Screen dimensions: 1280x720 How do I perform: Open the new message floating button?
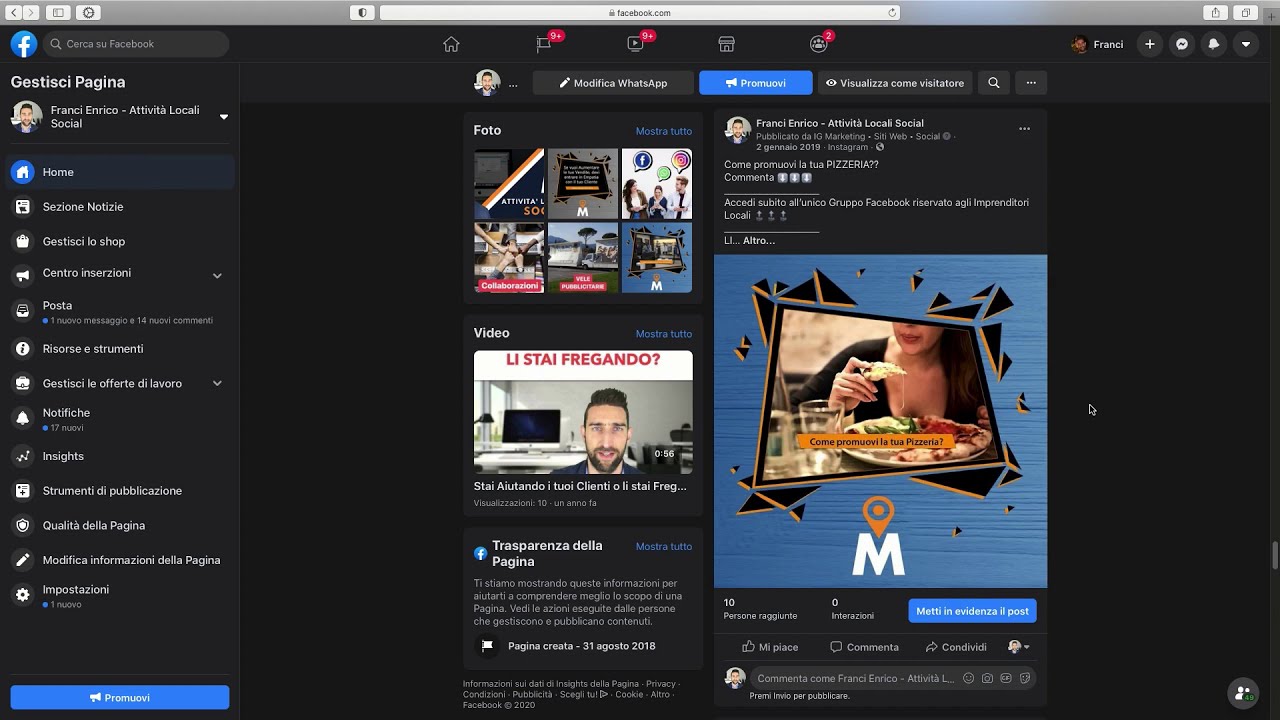click(x=1242, y=692)
